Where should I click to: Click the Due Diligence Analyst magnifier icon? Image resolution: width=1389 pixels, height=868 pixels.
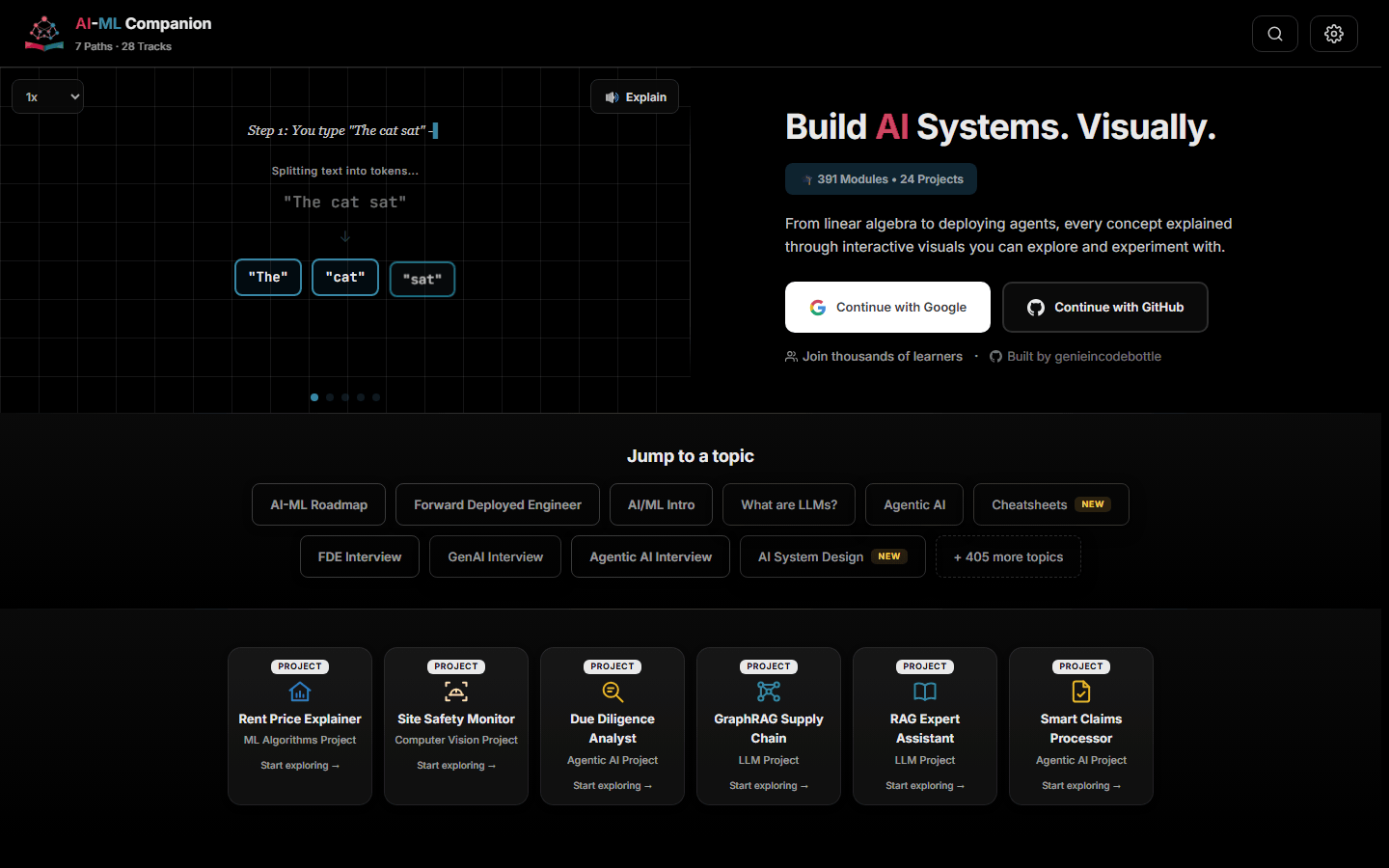pyautogui.click(x=613, y=692)
